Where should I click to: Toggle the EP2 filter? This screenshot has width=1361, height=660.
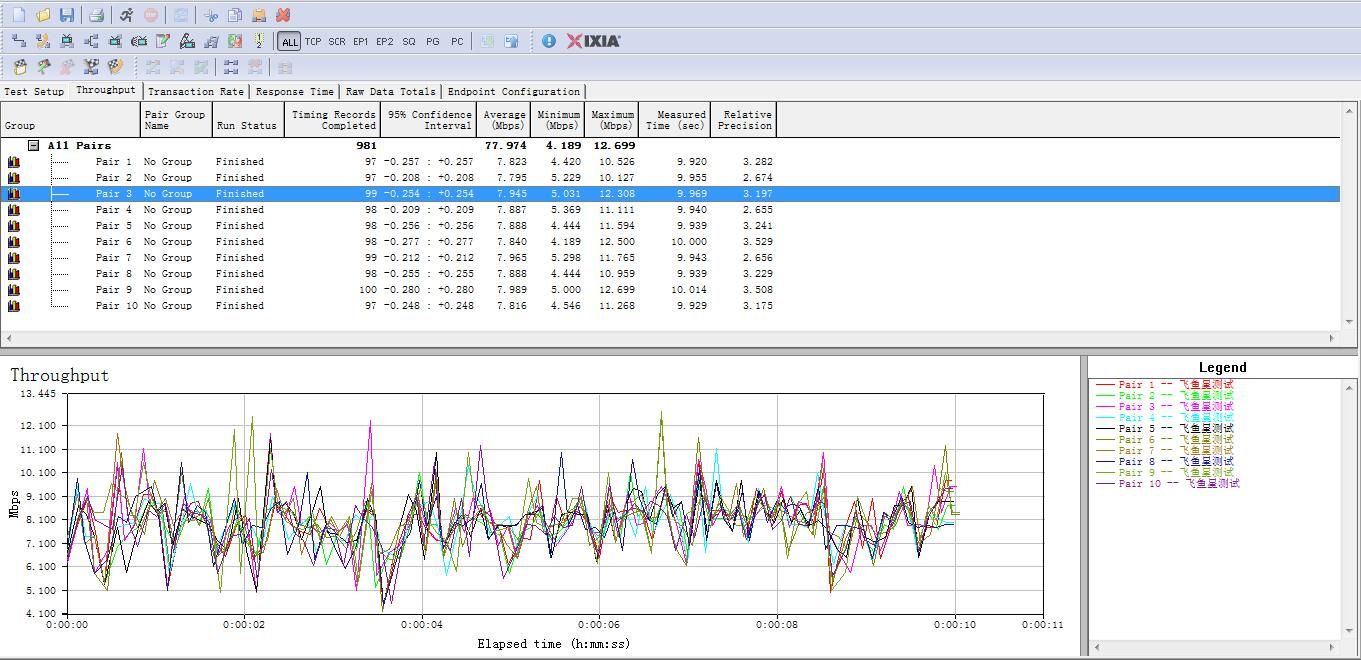tap(385, 41)
